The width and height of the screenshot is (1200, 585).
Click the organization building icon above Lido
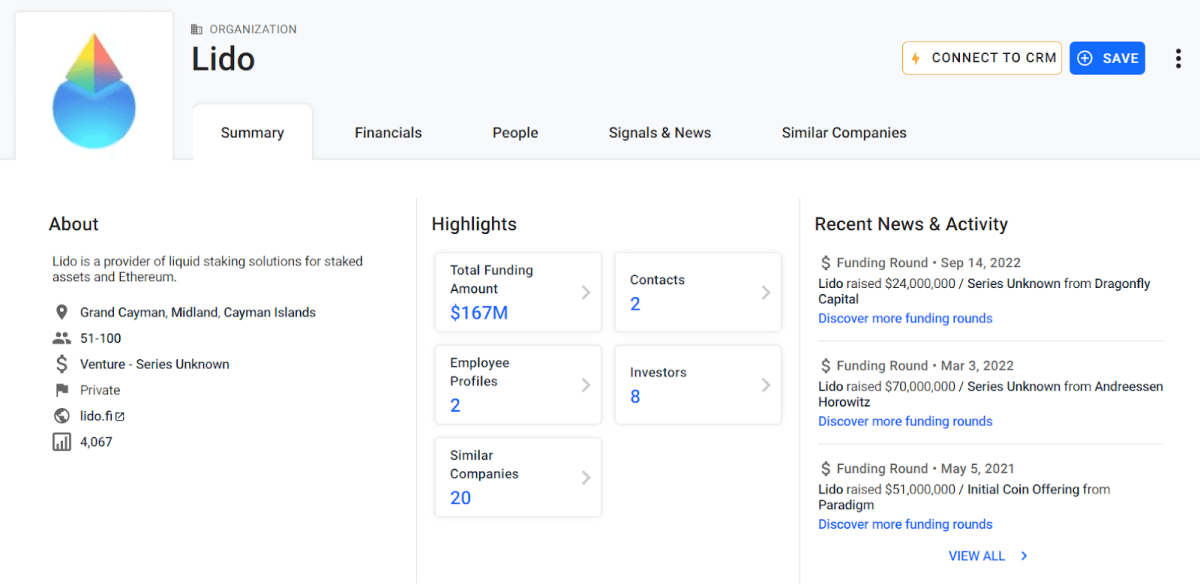click(x=197, y=30)
